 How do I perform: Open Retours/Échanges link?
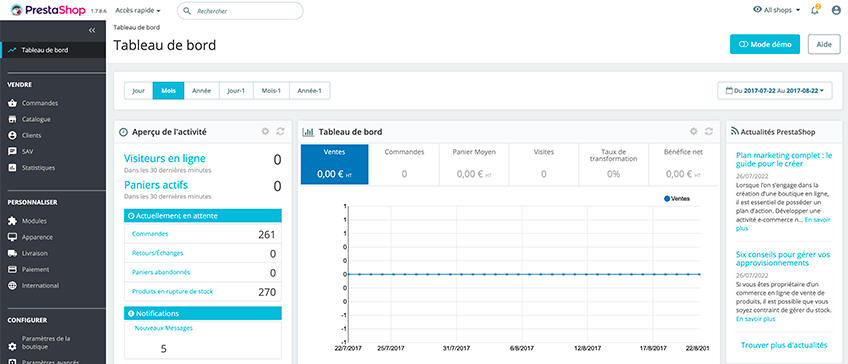point(157,253)
